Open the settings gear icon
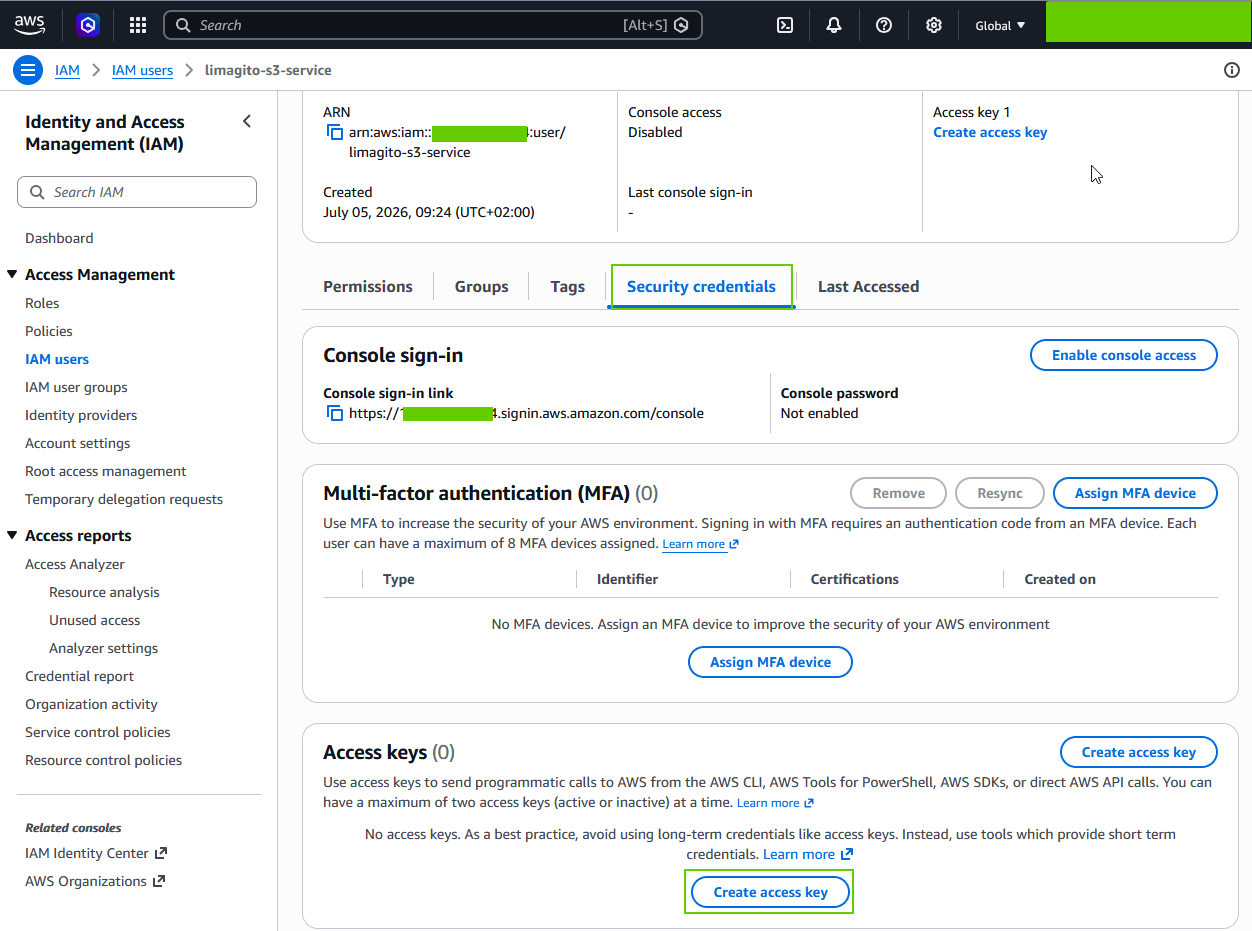 point(933,25)
